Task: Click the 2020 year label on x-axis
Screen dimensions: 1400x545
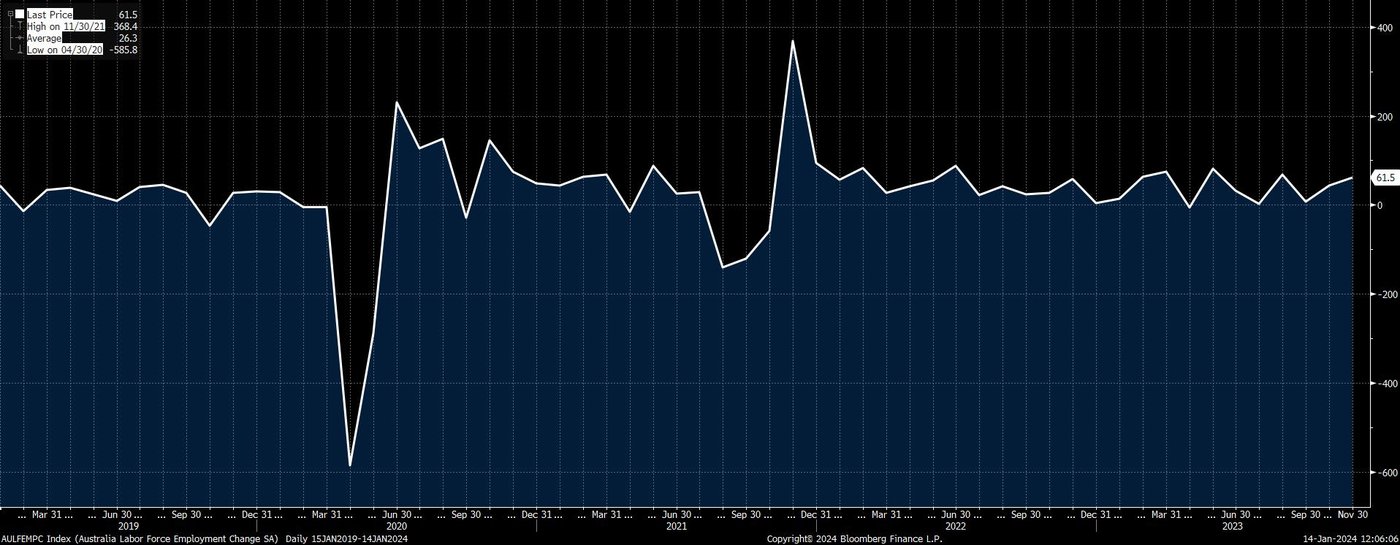Action: pos(396,526)
